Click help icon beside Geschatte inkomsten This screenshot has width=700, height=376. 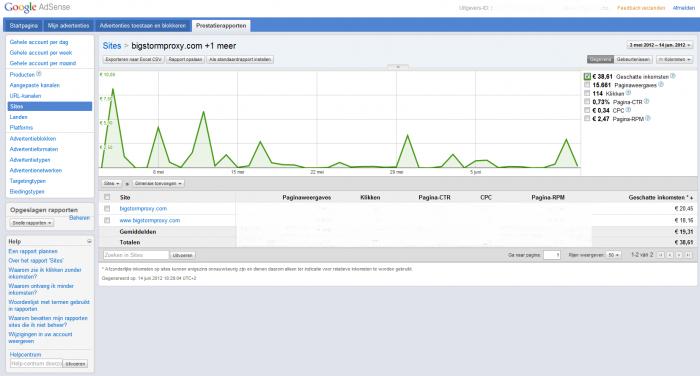pyautogui.click(x=673, y=76)
